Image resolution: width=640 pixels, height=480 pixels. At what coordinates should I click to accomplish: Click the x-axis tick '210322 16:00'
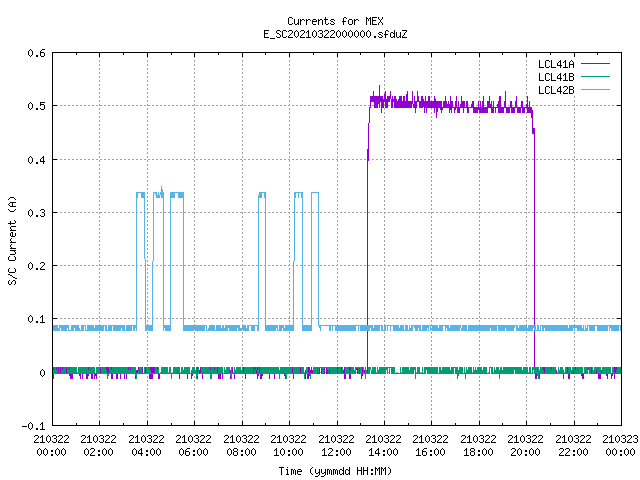[x=431, y=446]
